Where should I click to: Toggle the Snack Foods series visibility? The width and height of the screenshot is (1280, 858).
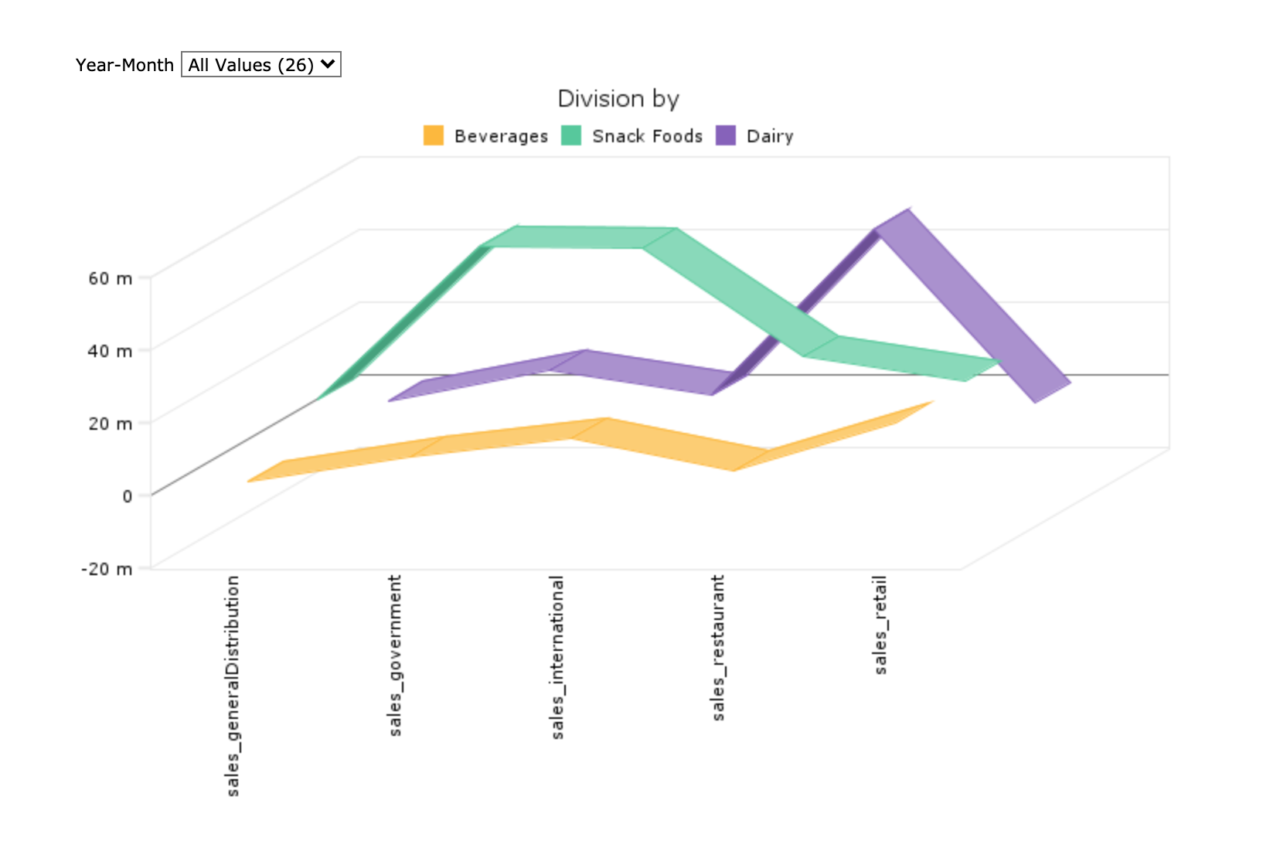647,135
